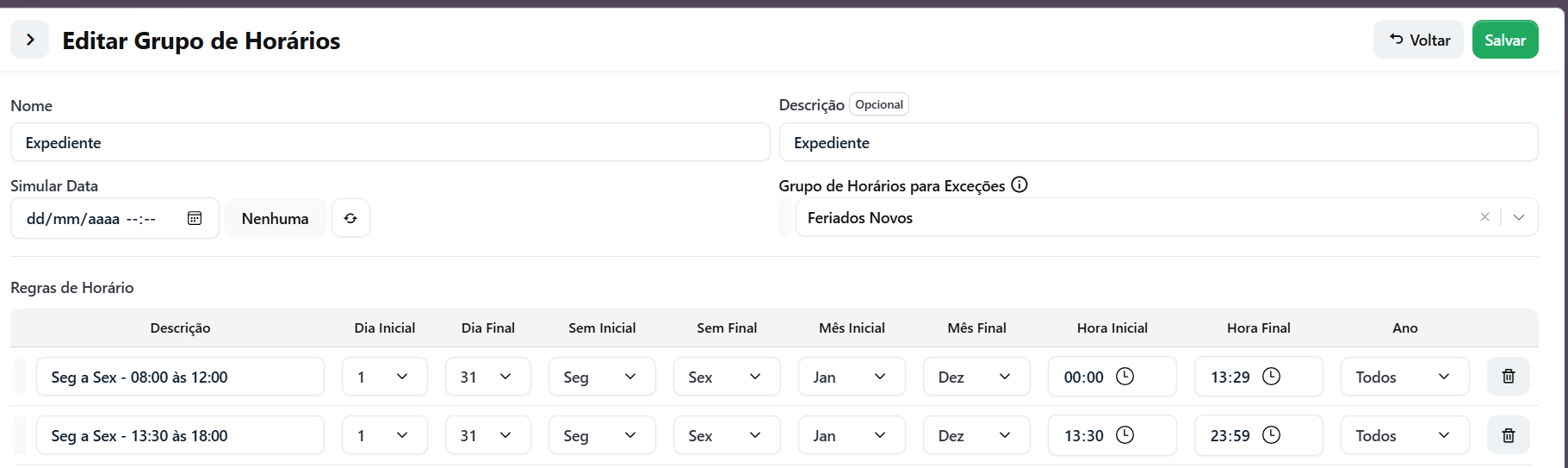Click the handle left of Feriados Novos box
Viewport: 1568px width, 468px height.
784,217
